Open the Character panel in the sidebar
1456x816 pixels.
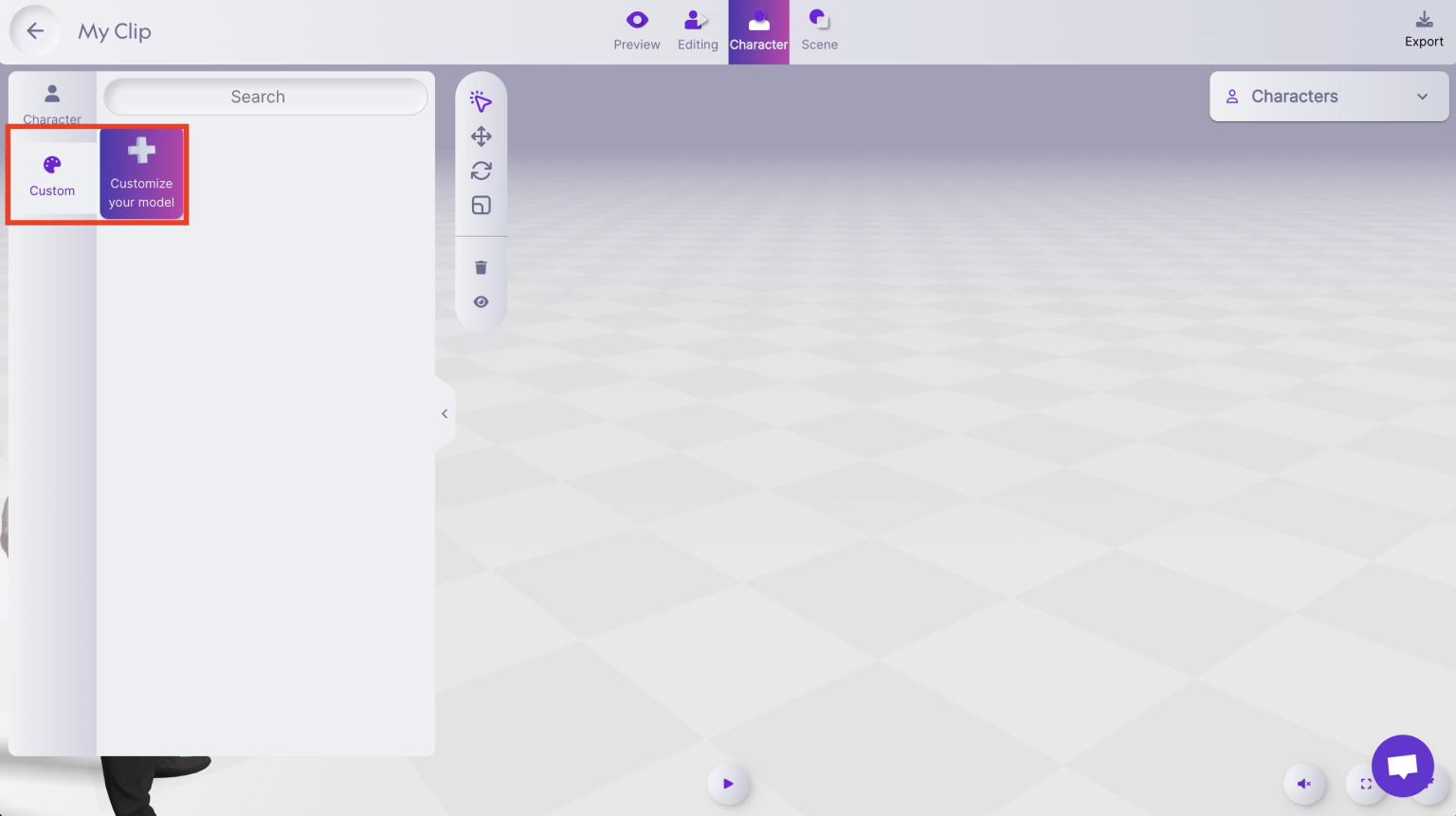(x=51, y=101)
